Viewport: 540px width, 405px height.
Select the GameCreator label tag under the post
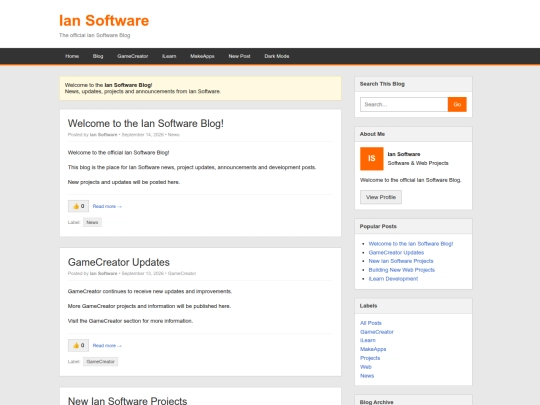tap(101, 361)
